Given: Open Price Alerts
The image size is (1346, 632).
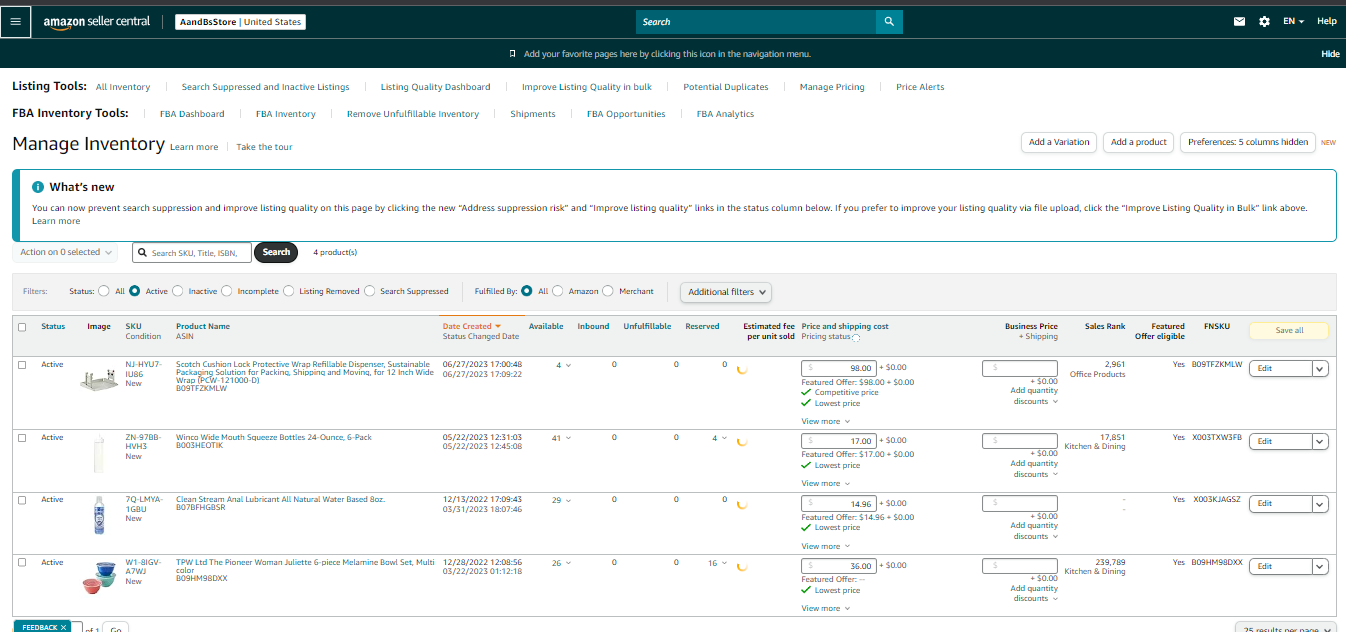Looking at the screenshot, I should click(x=920, y=87).
